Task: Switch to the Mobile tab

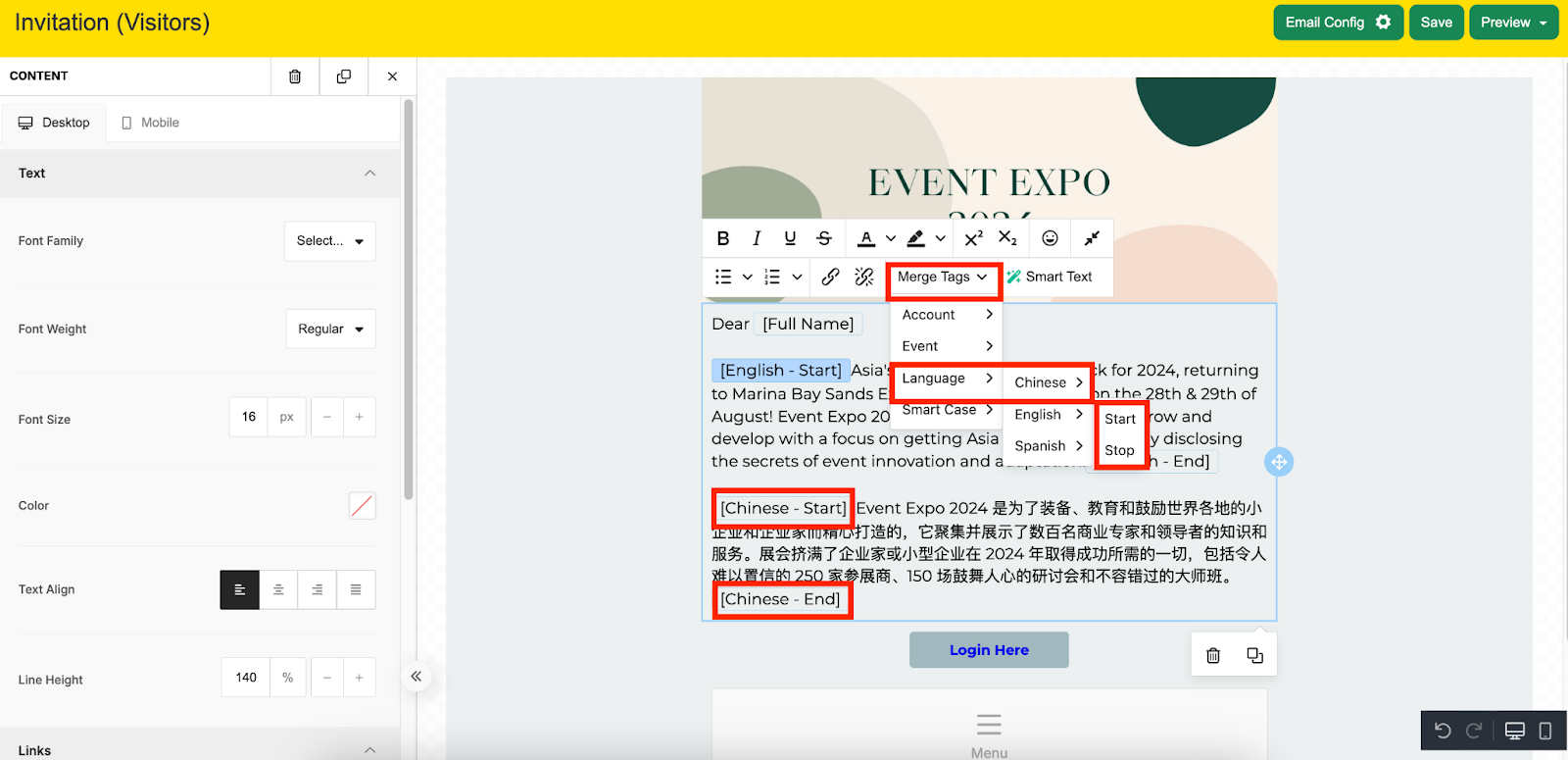Action: coord(150,123)
